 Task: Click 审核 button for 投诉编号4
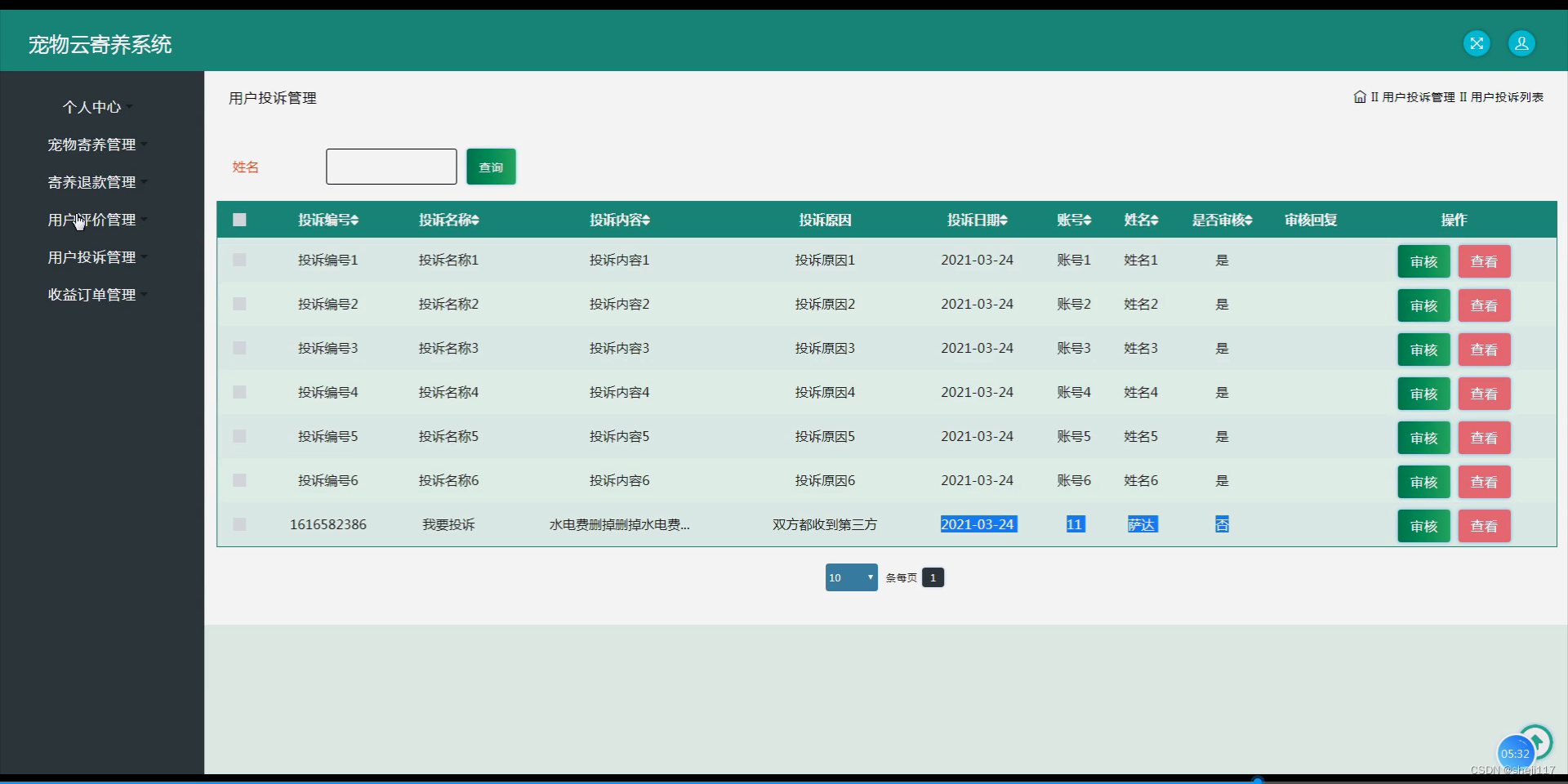1423,394
